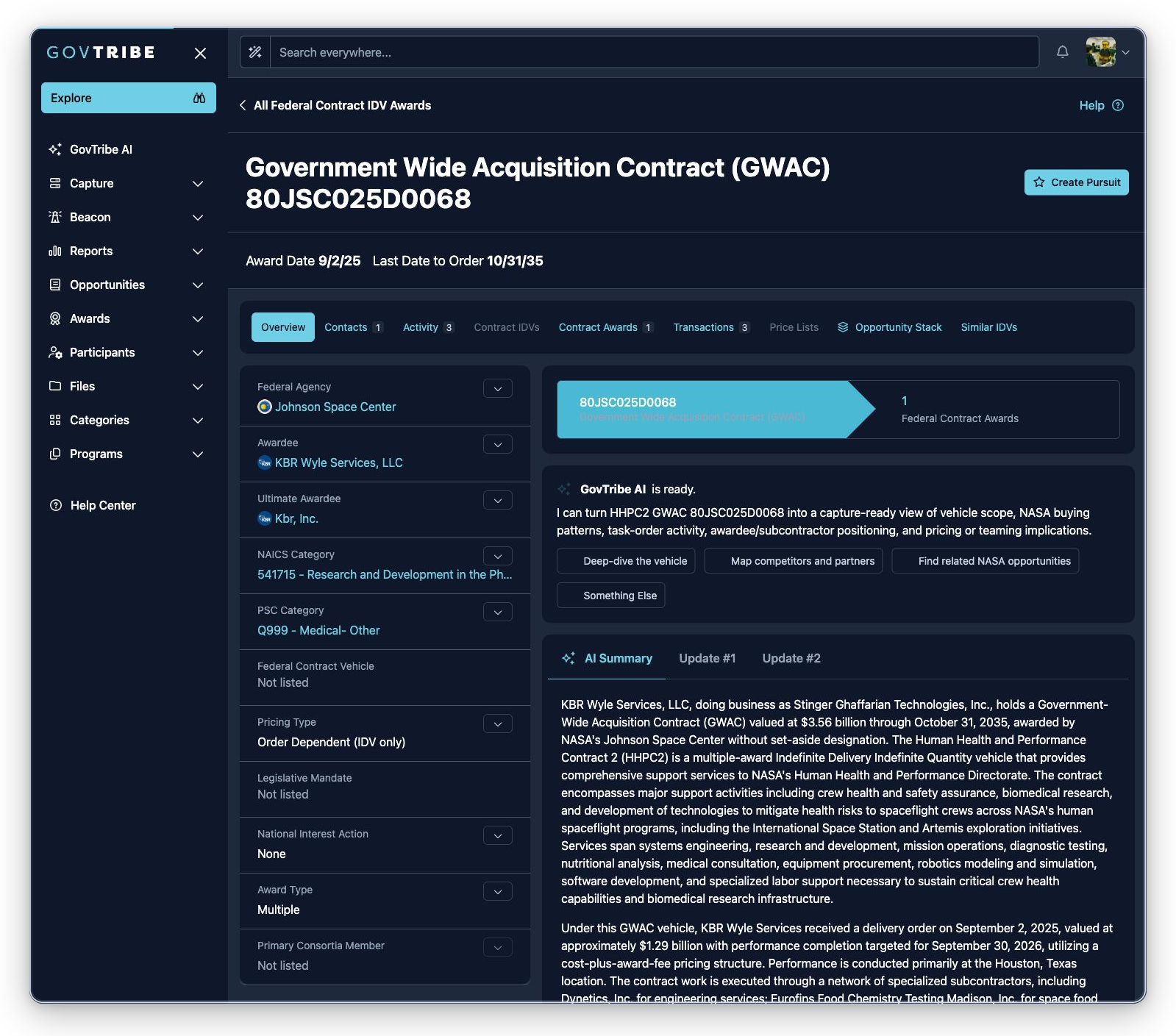
Task: Click the Awards ribbon icon
Action: tap(55, 318)
